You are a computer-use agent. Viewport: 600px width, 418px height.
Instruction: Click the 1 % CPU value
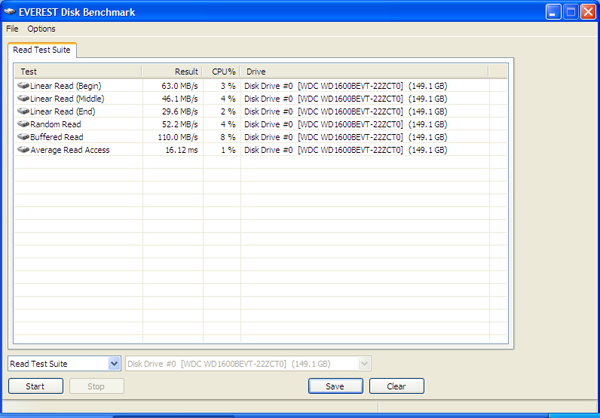point(228,150)
